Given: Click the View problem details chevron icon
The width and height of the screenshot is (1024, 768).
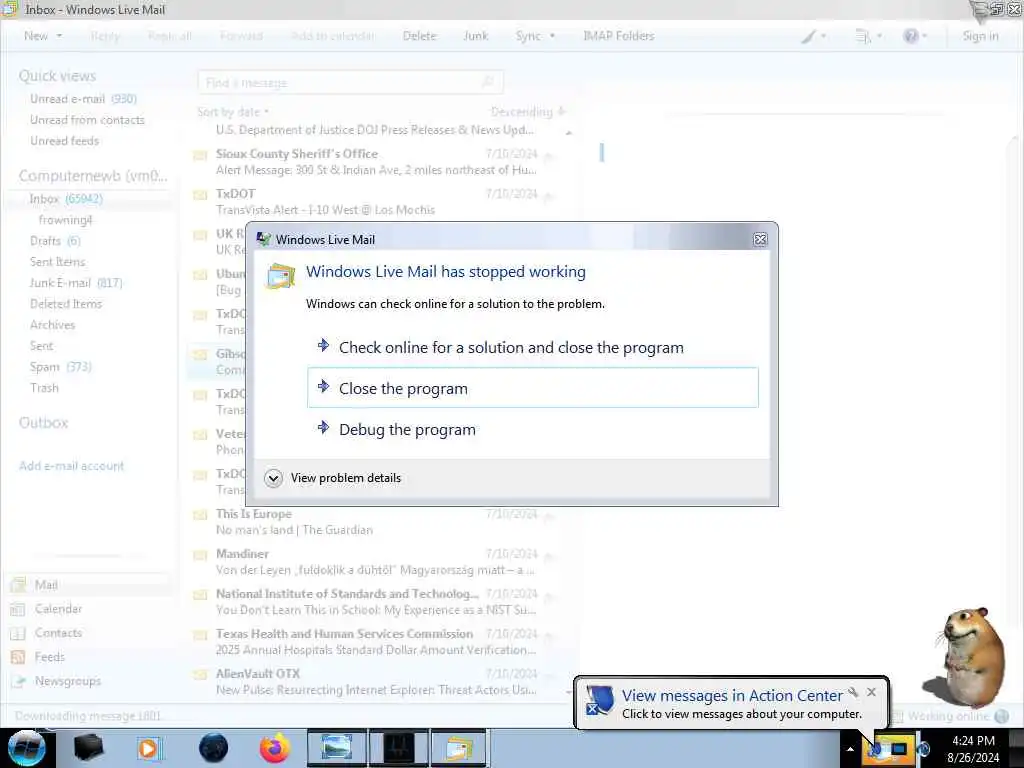Looking at the screenshot, I should pyautogui.click(x=274, y=478).
